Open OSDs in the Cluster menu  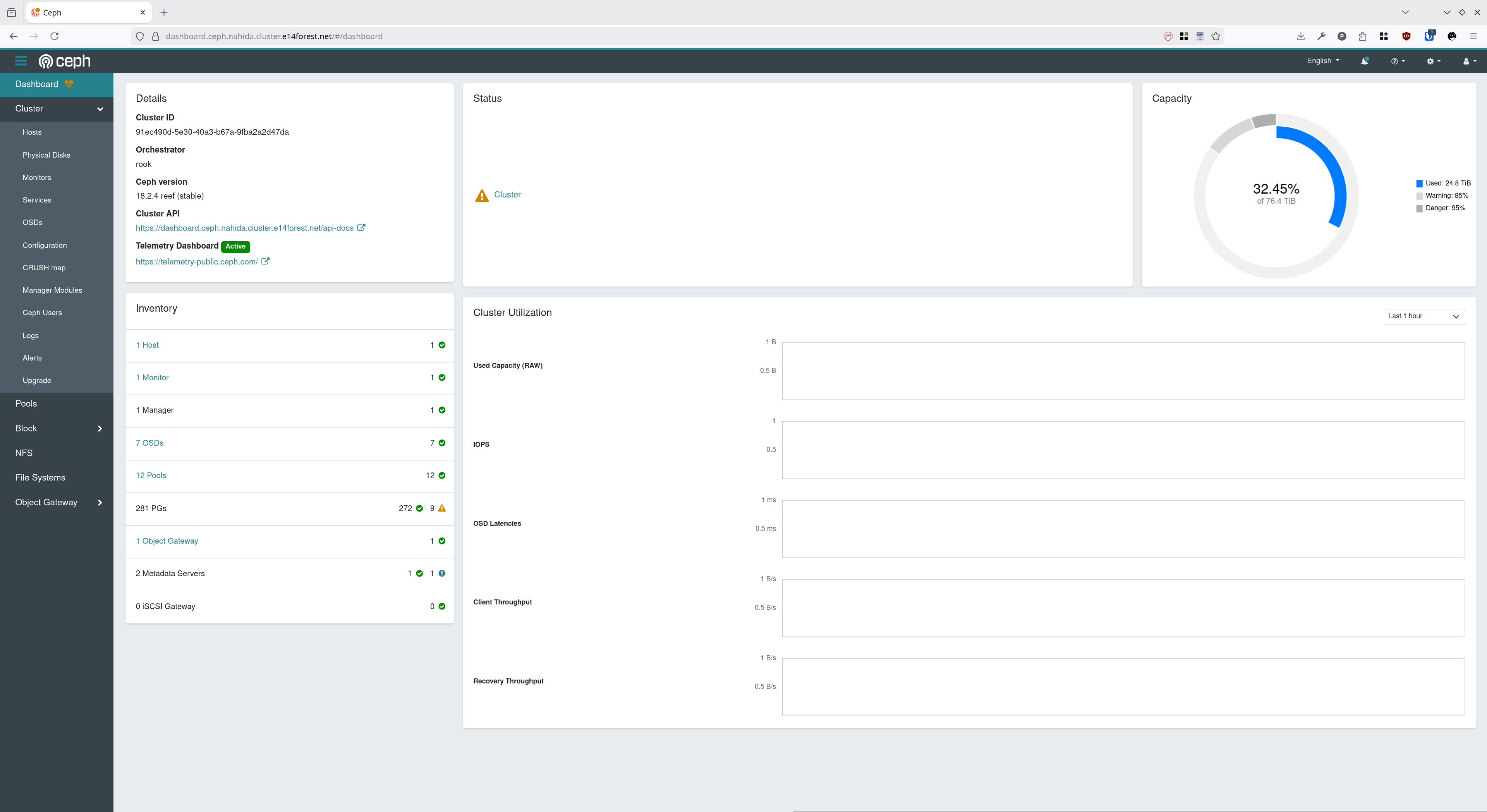pos(32,223)
